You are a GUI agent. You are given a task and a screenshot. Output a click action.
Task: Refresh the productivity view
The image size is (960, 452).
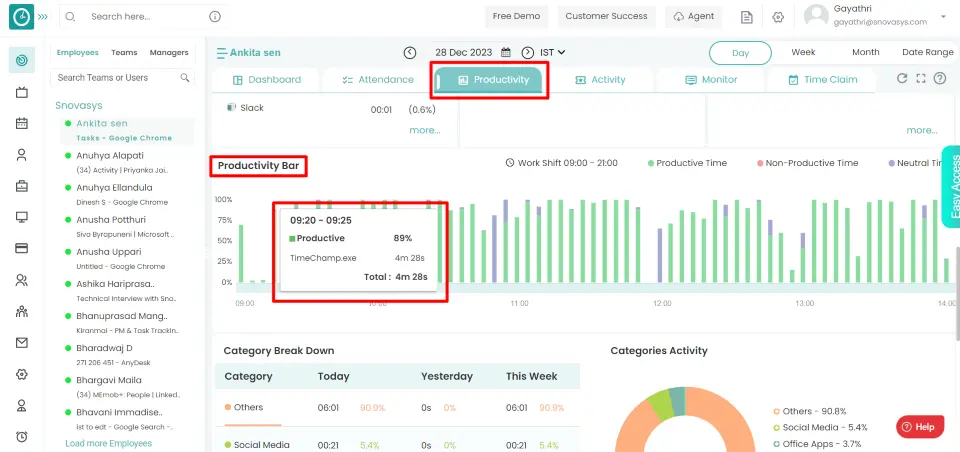pyautogui.click(x=901, y=78)
